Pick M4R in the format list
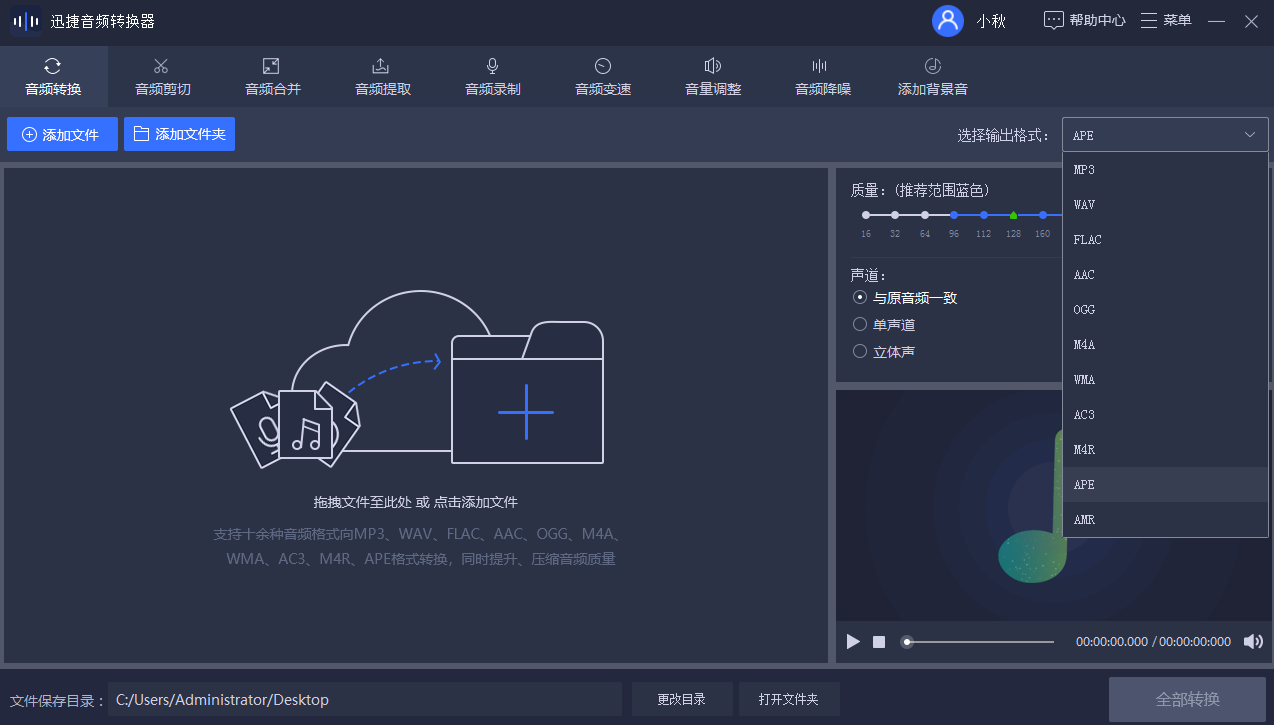This screenshot has height=725, width=1274. [1165, 450]
